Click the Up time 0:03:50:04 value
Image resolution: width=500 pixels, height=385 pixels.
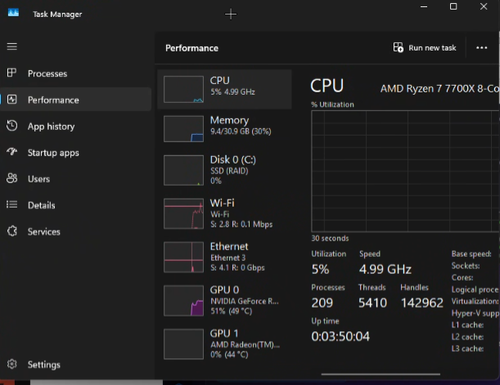(x=340, y=336)
